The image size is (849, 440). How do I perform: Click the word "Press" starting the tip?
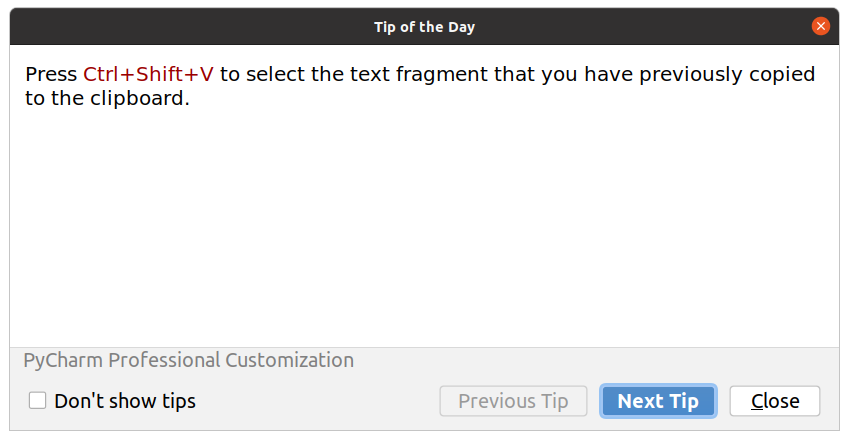tap(51, 74)
